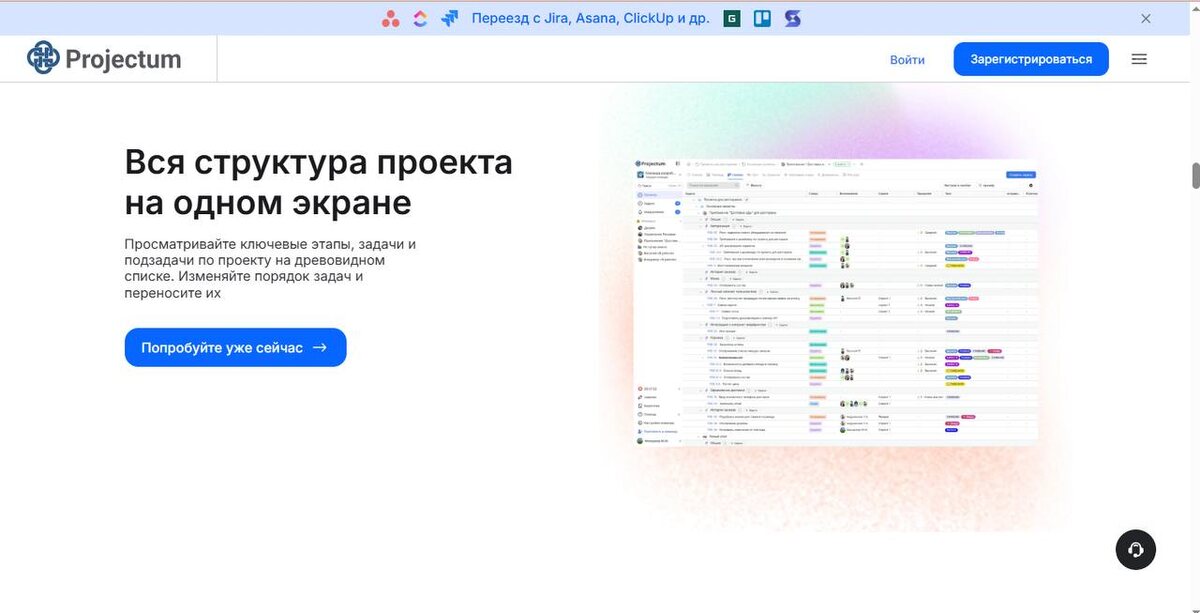Dismiss the top migration banner
The width and height of the screenshot is (1200, 613).
point(1146,18)
